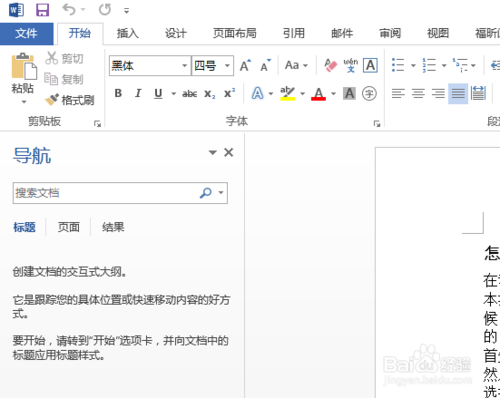Click the 剪切 cut button
Image resolution: width=500 pixels, height=398 pixels.
coord(65,58)
